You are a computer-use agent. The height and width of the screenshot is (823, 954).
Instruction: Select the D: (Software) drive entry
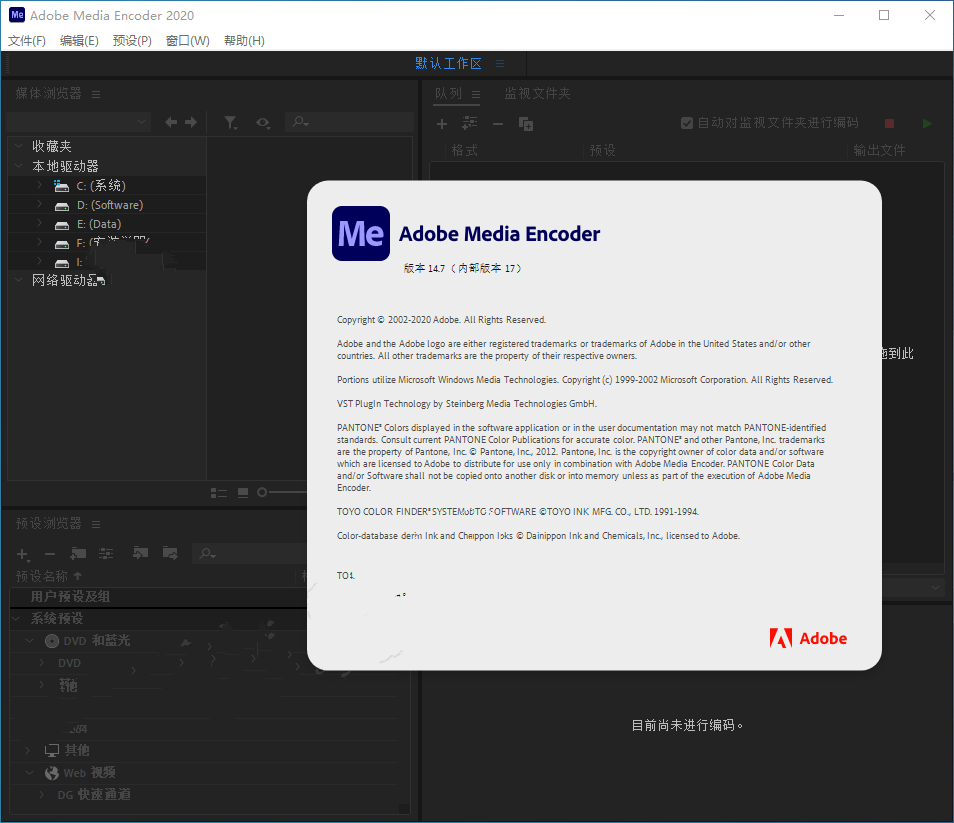click(x=110, y=205)
